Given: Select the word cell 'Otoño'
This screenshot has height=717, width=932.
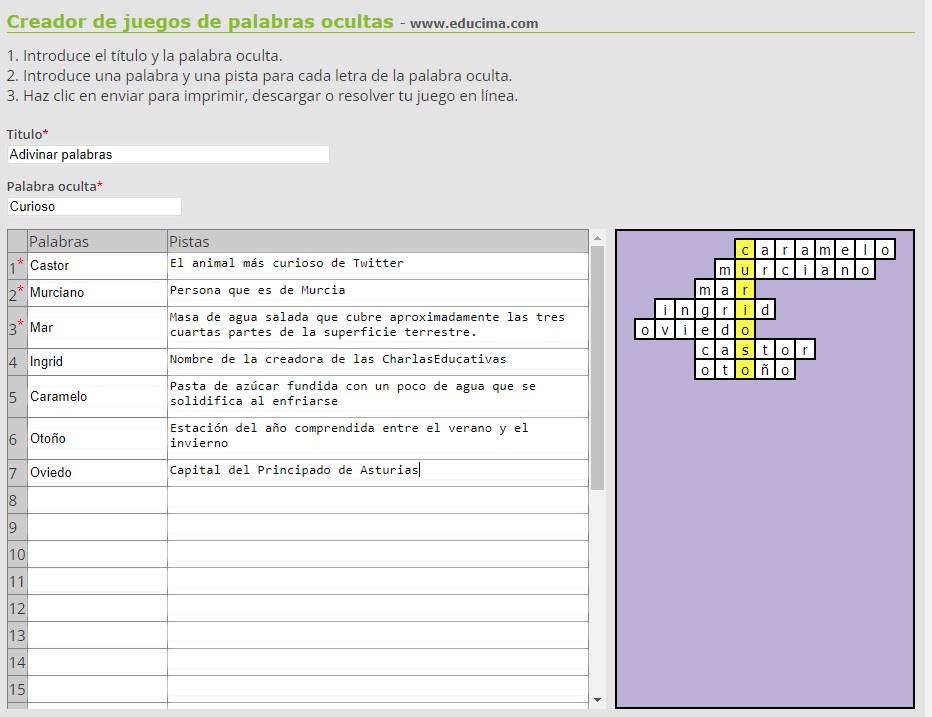Looking at the screenshot, I should [x=97, y=439].
